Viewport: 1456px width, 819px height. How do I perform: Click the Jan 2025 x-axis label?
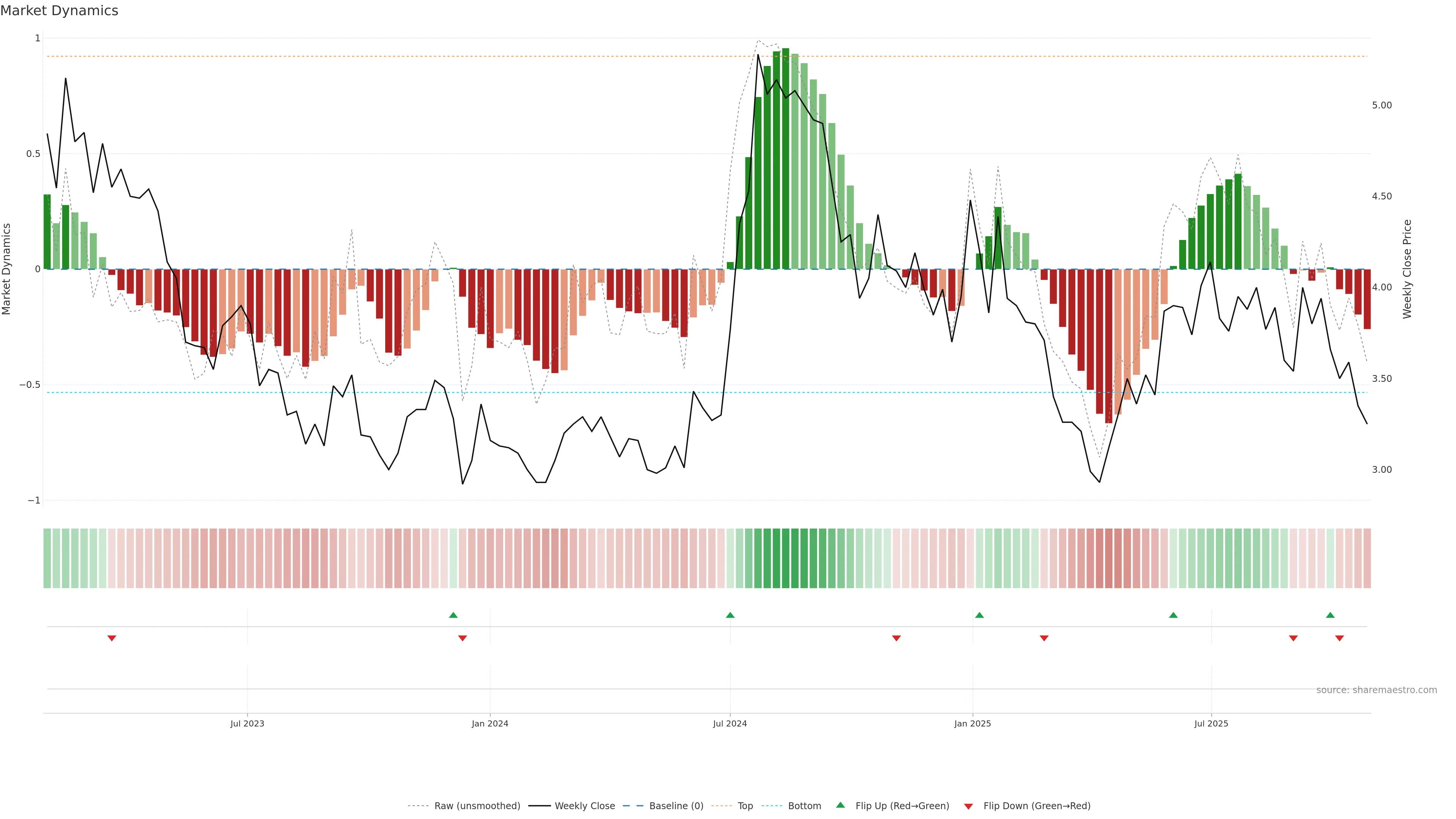pyautogui.click(x=972, y=723)
